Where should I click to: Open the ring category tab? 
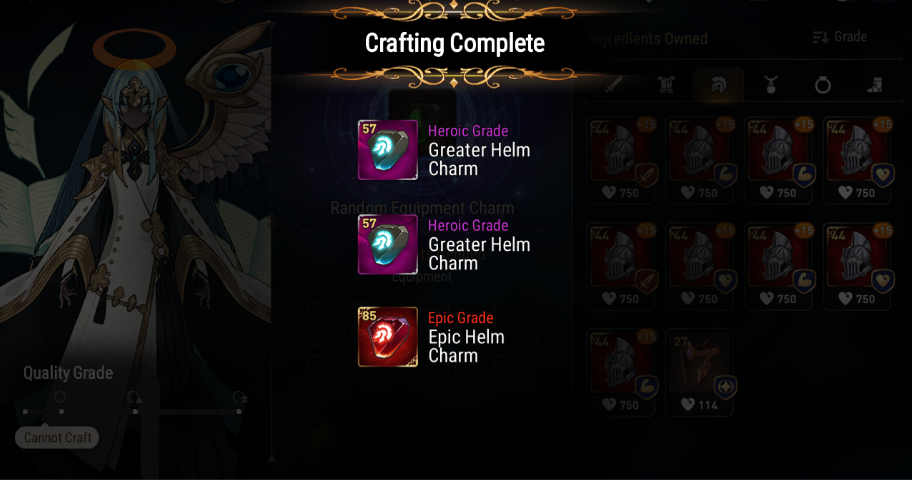point(822,86)
